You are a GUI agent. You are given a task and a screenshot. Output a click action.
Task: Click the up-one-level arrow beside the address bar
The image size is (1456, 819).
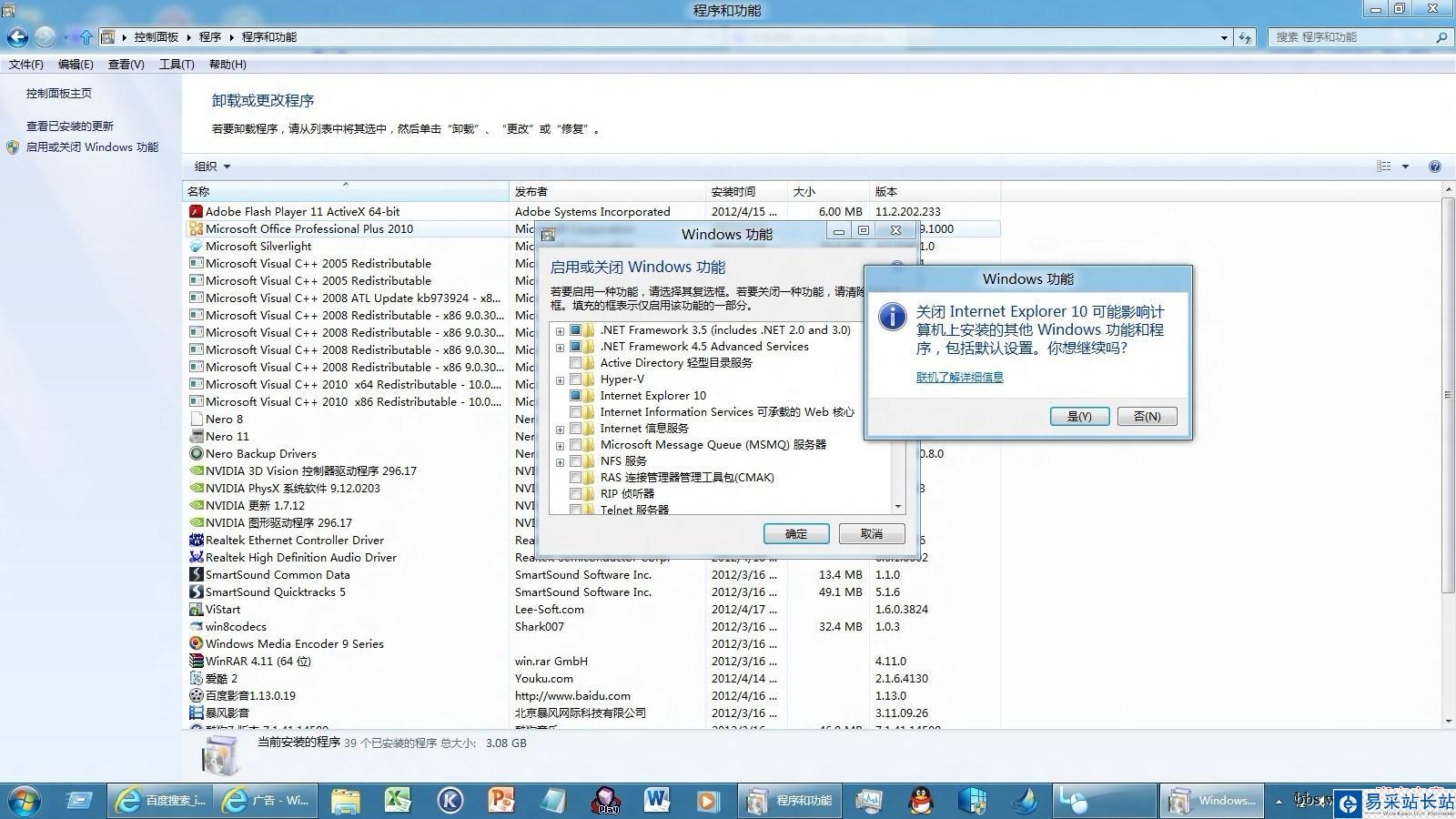pos(86,37)
